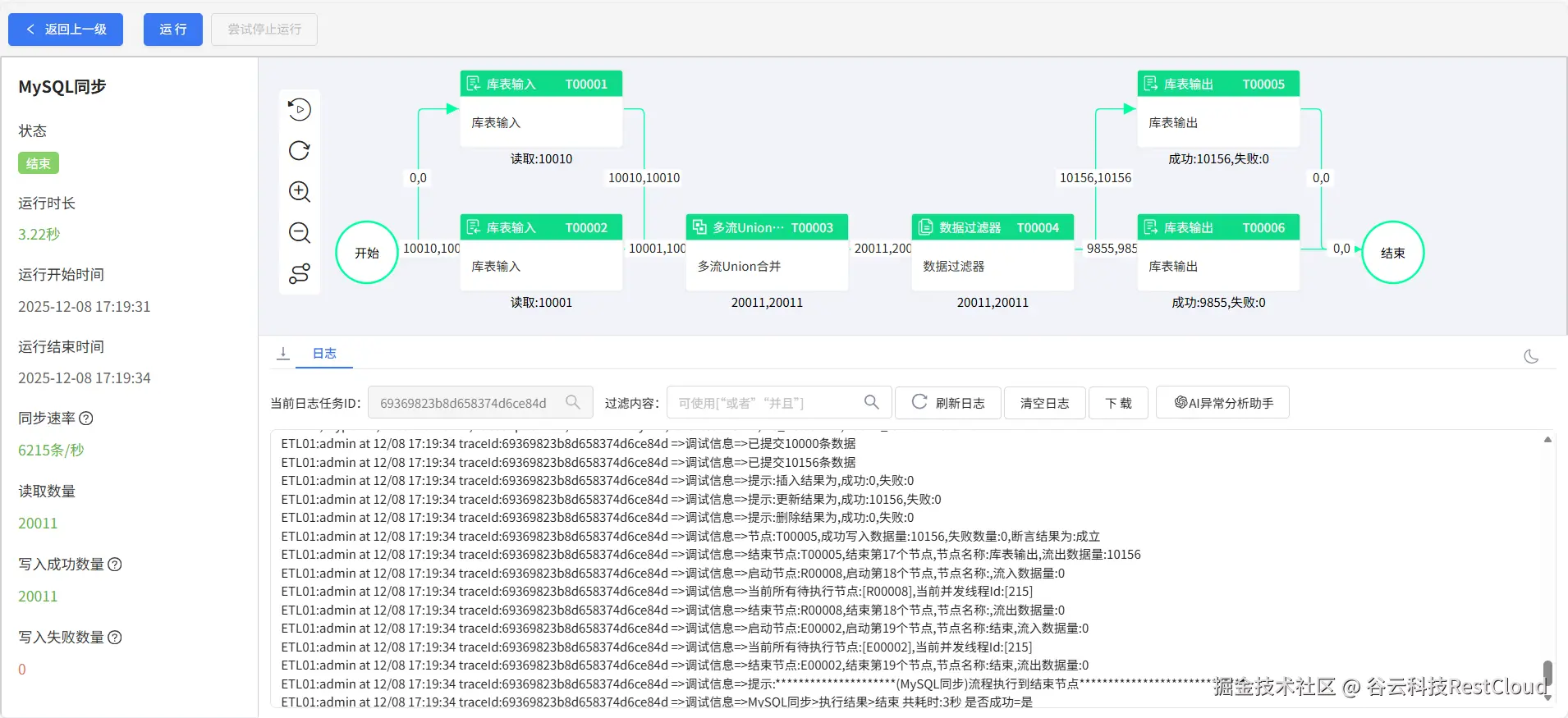Click the 10156,10156 connector label
Screen dimensions: 1568x718
(x=1095, y=177)
